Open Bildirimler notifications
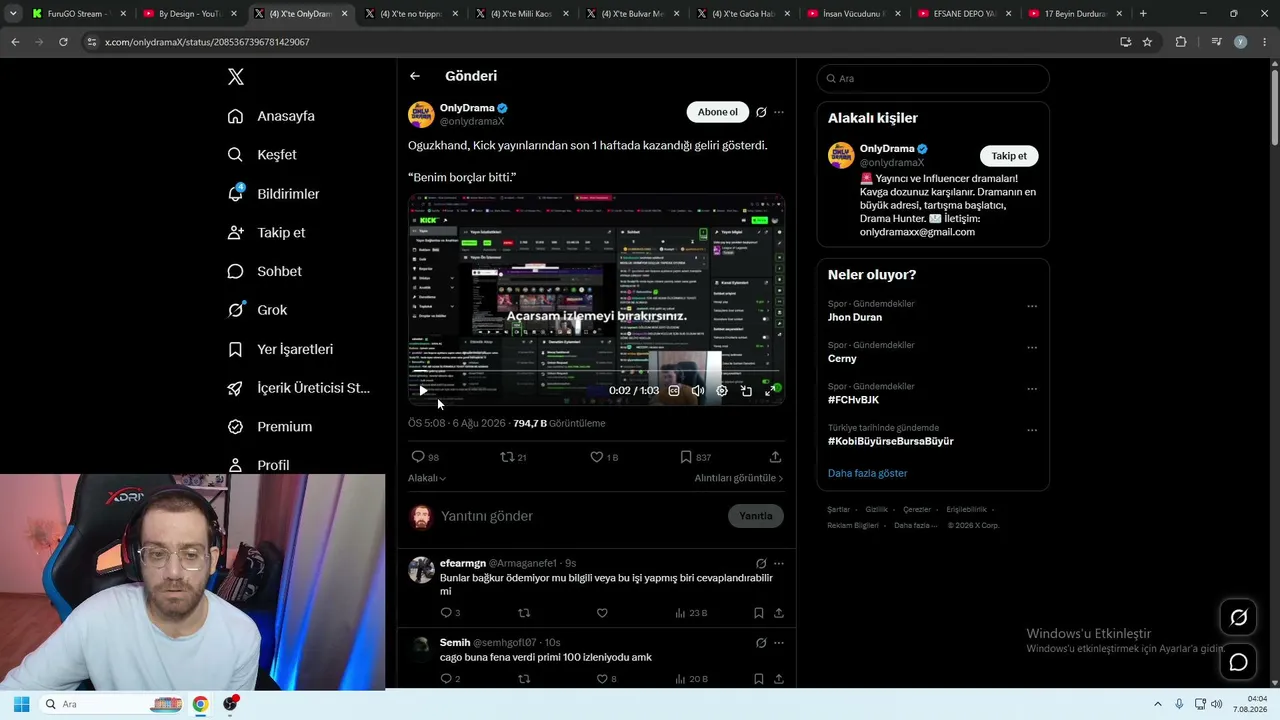Screen dimensions: 1280x720 [x=273, y=194]
